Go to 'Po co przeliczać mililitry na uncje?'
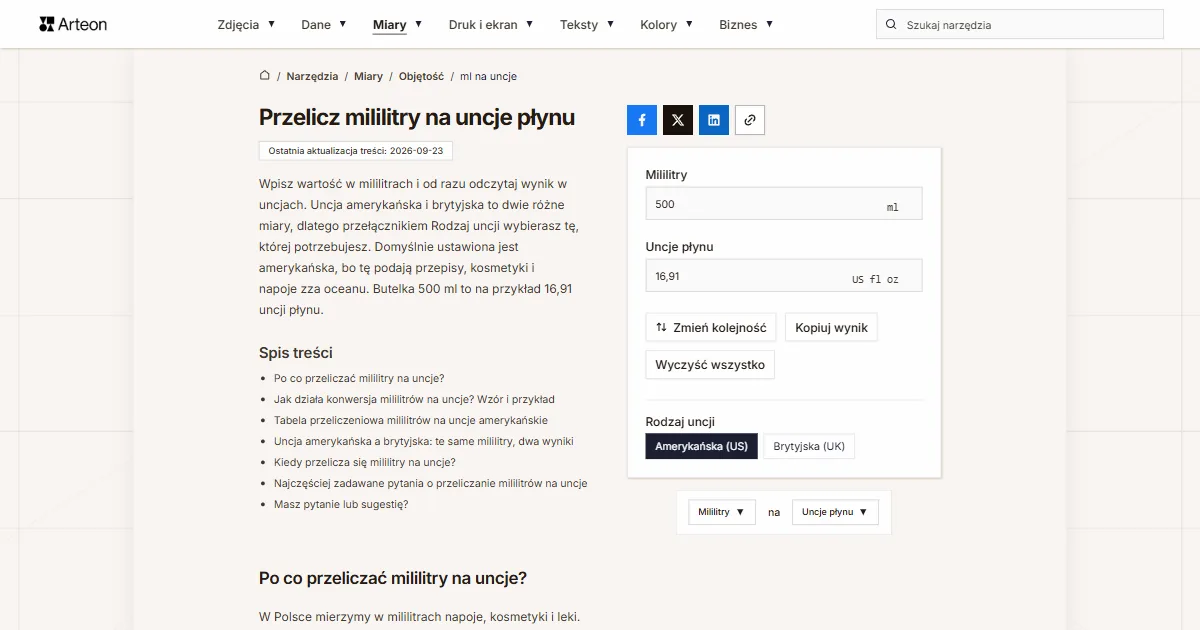 (359, 378)
